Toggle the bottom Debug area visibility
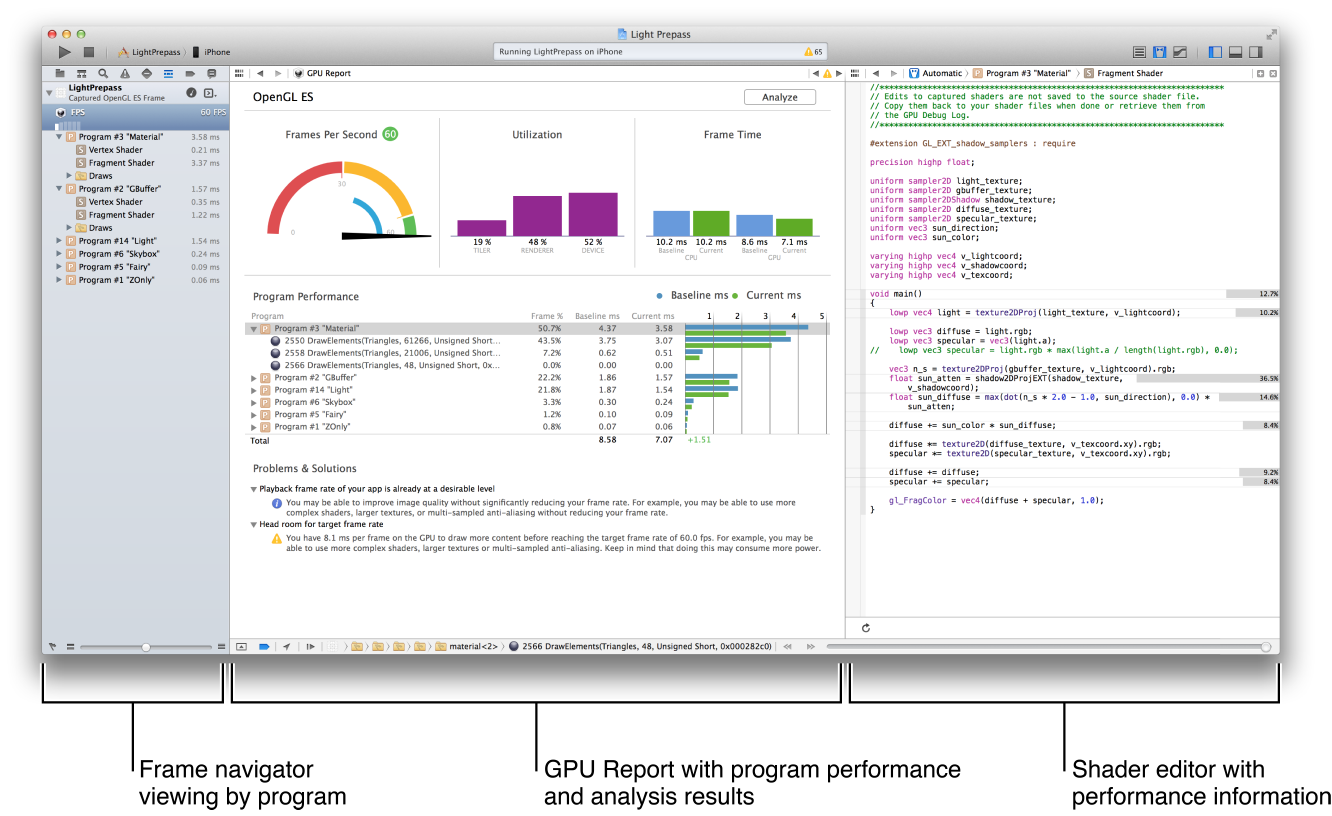Screen dimensions: 1332x816 tap(1235, 52)
